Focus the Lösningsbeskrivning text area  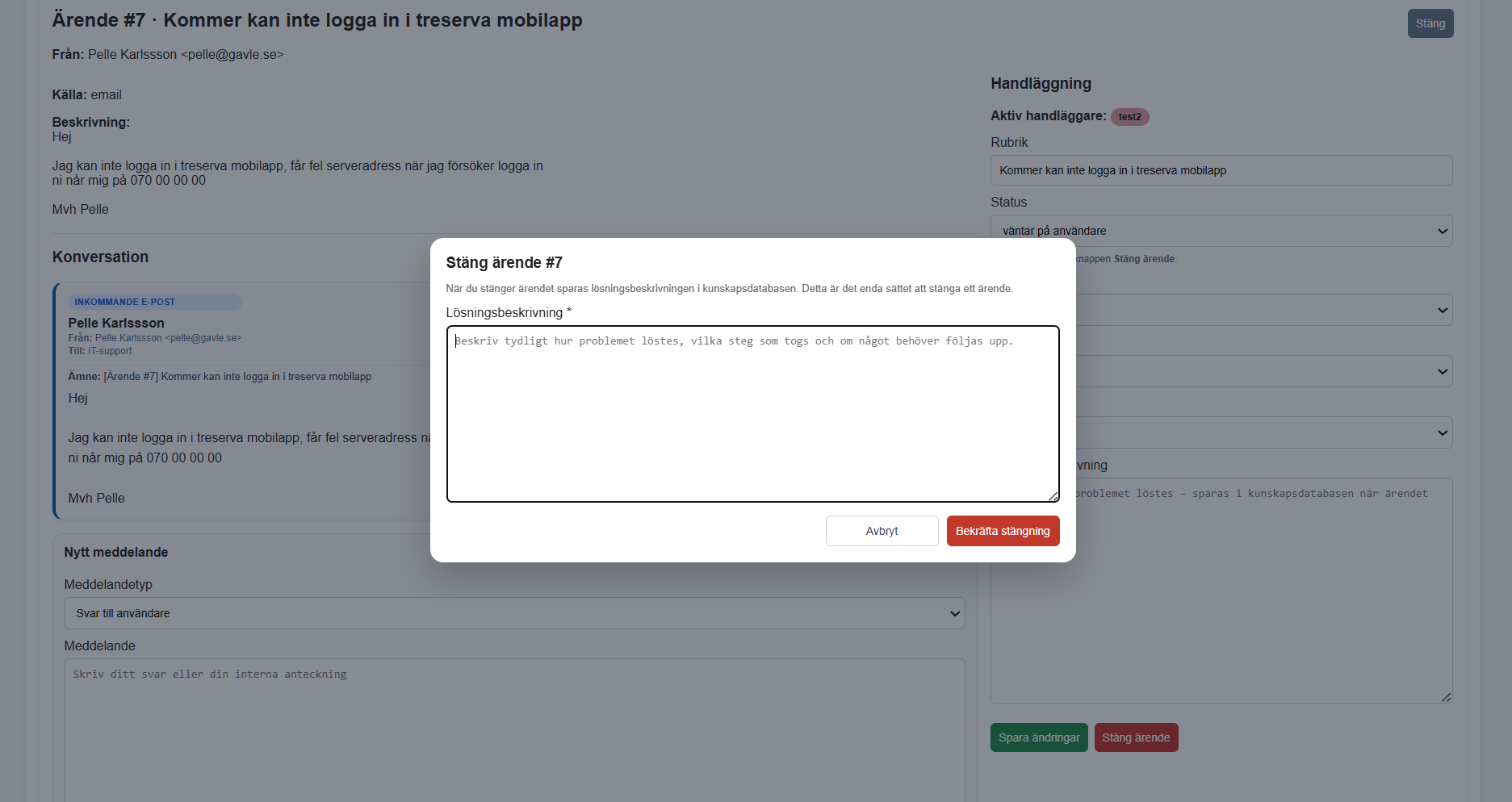click(x=752, y=413)
